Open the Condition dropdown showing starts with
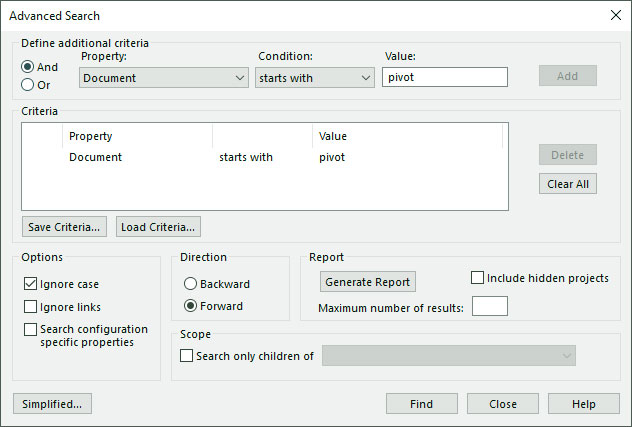Image resolution: width=632 pixels, height=427 pixels. tap(315, 78)
